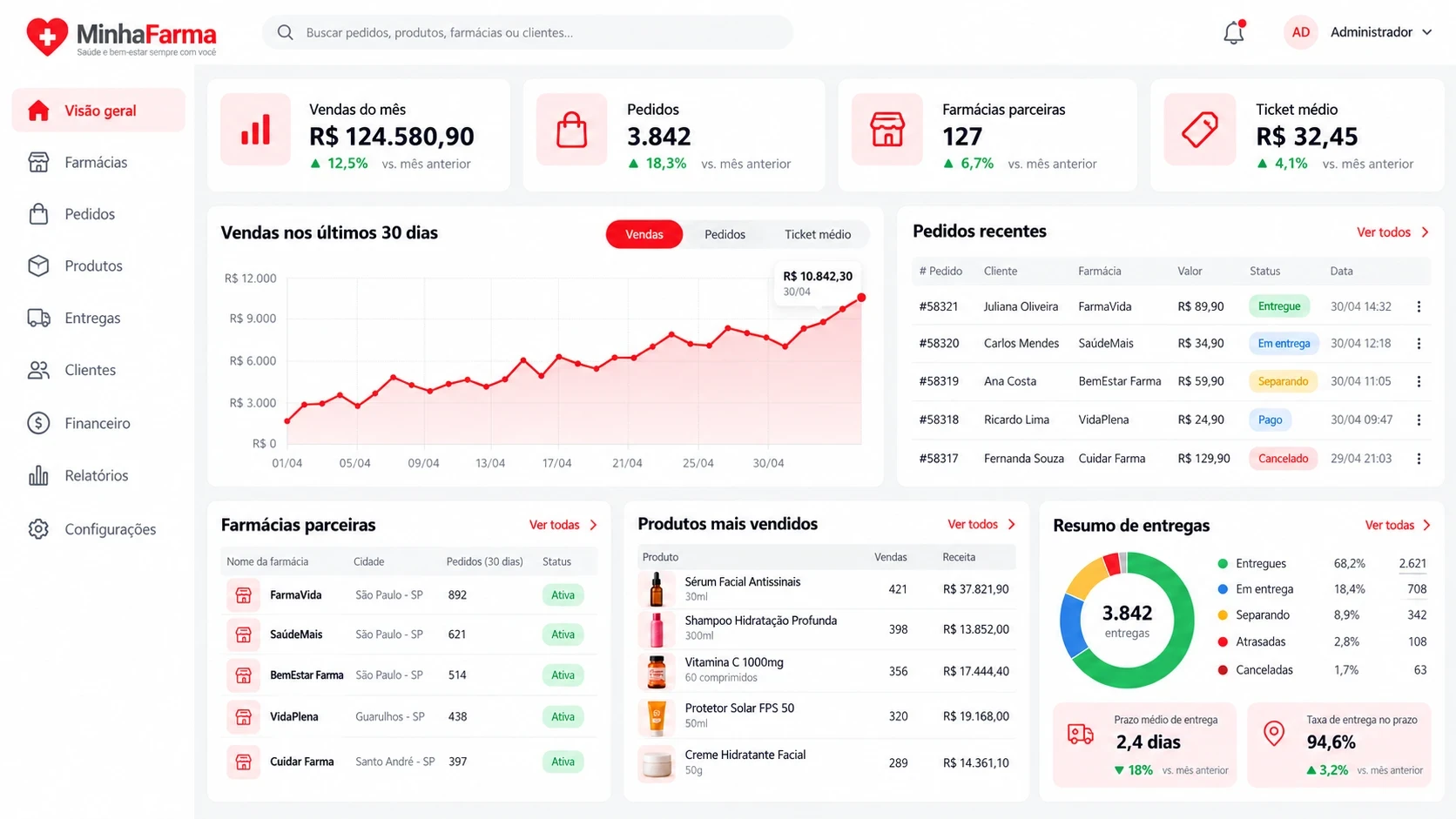This screenshot has width=1456, height=819.
Task: Click the Farmácias parceiras storefront card icon
Action: [x=886, y=130]
